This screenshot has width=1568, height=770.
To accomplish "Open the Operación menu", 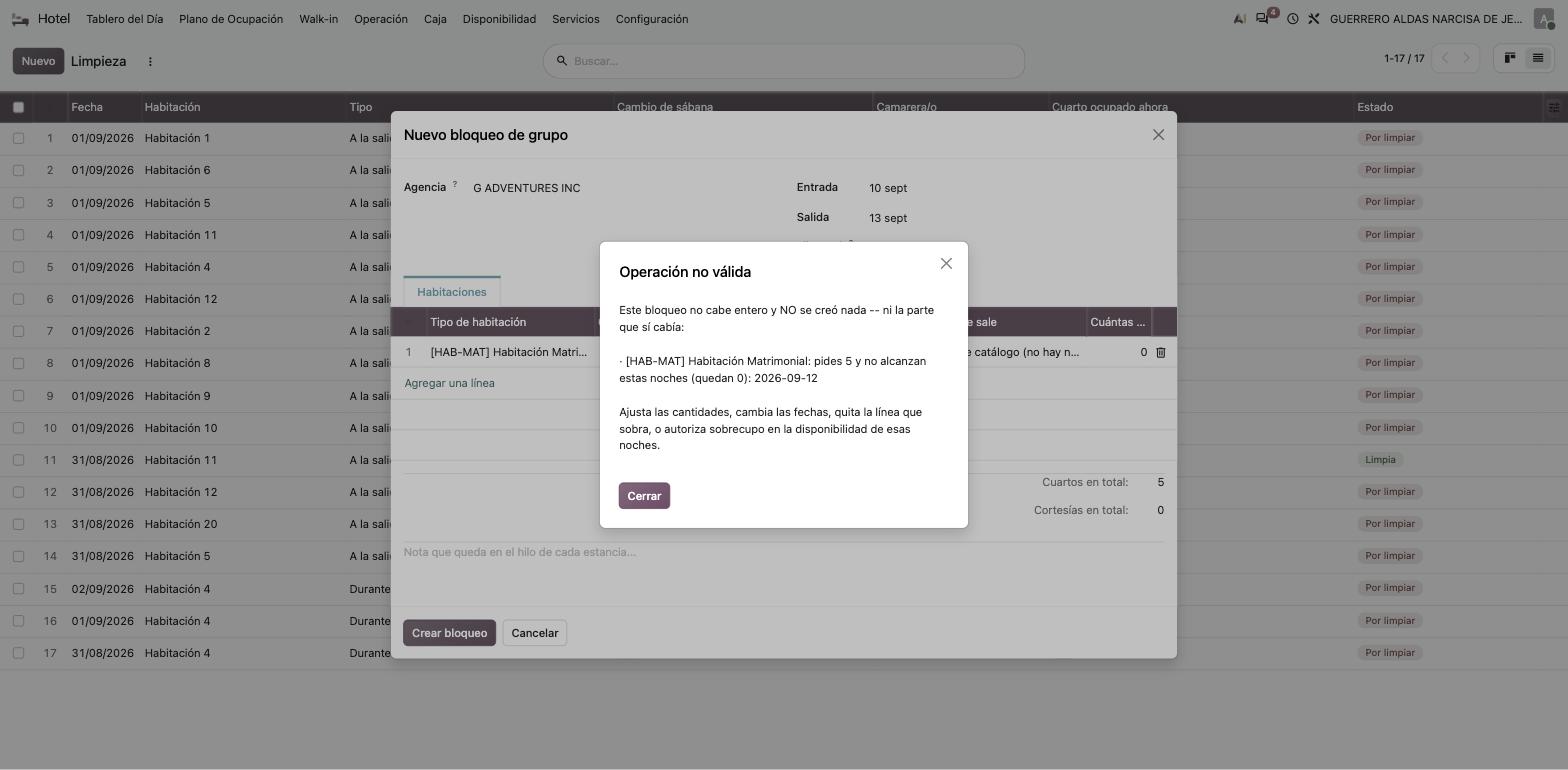I will point(381,19).
